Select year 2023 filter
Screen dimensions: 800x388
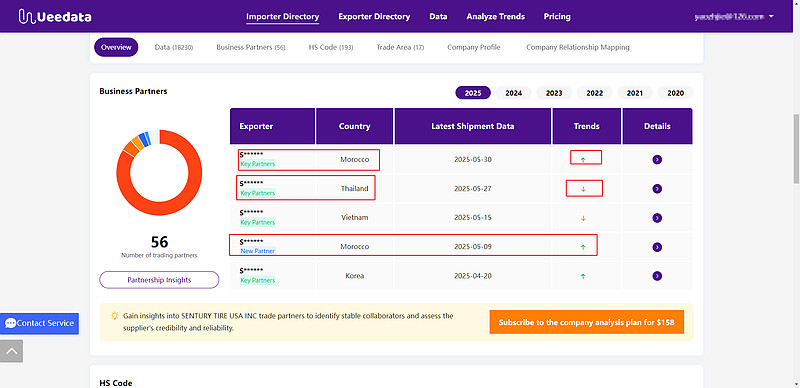[x=554, y=93]
